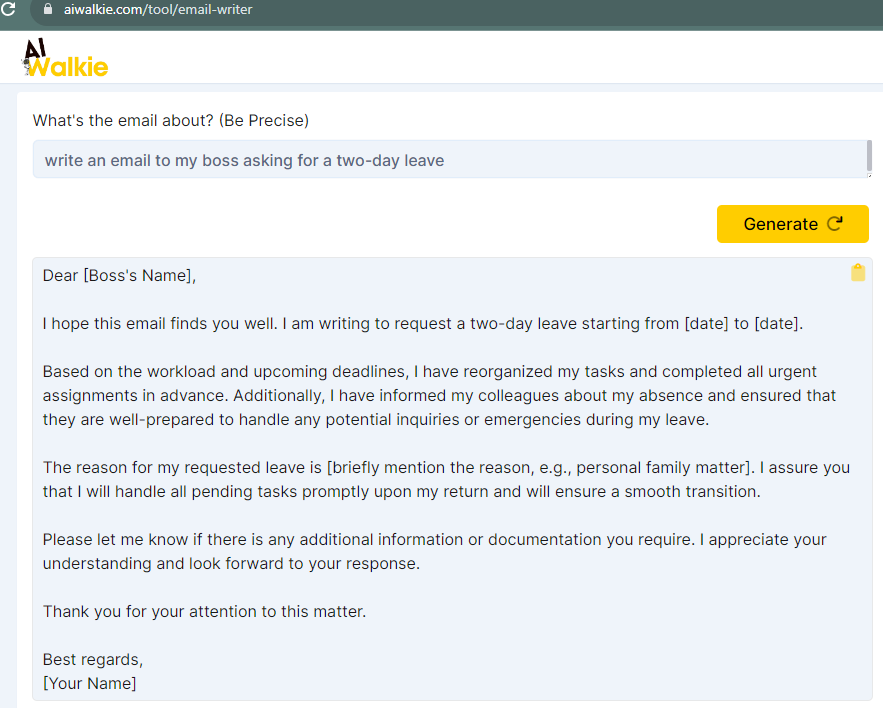Click the textarea resize corner handle
Viewport: 883px width, 708px height.
click(x=869, y=175)
